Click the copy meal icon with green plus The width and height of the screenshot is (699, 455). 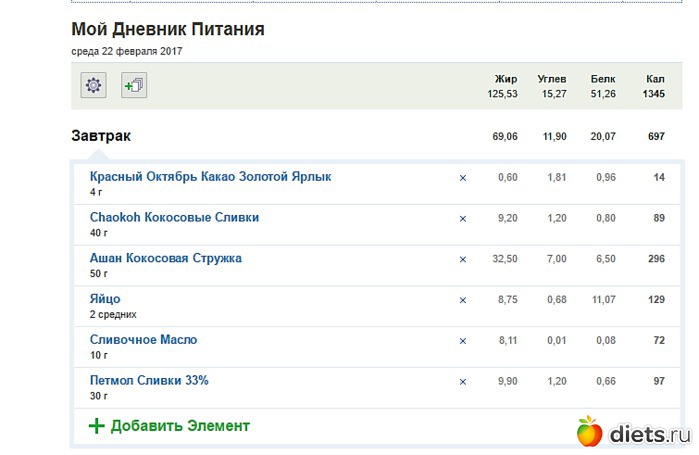tap(134, 86)
